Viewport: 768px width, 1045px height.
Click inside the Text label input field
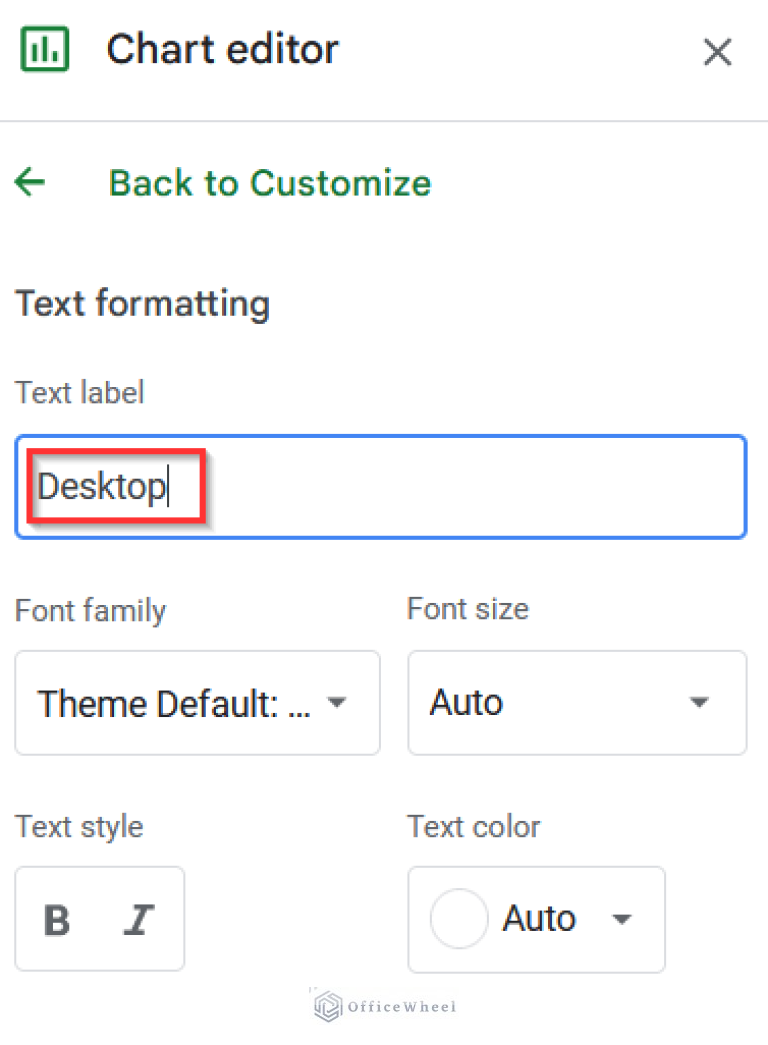click(x=380, y=487)
